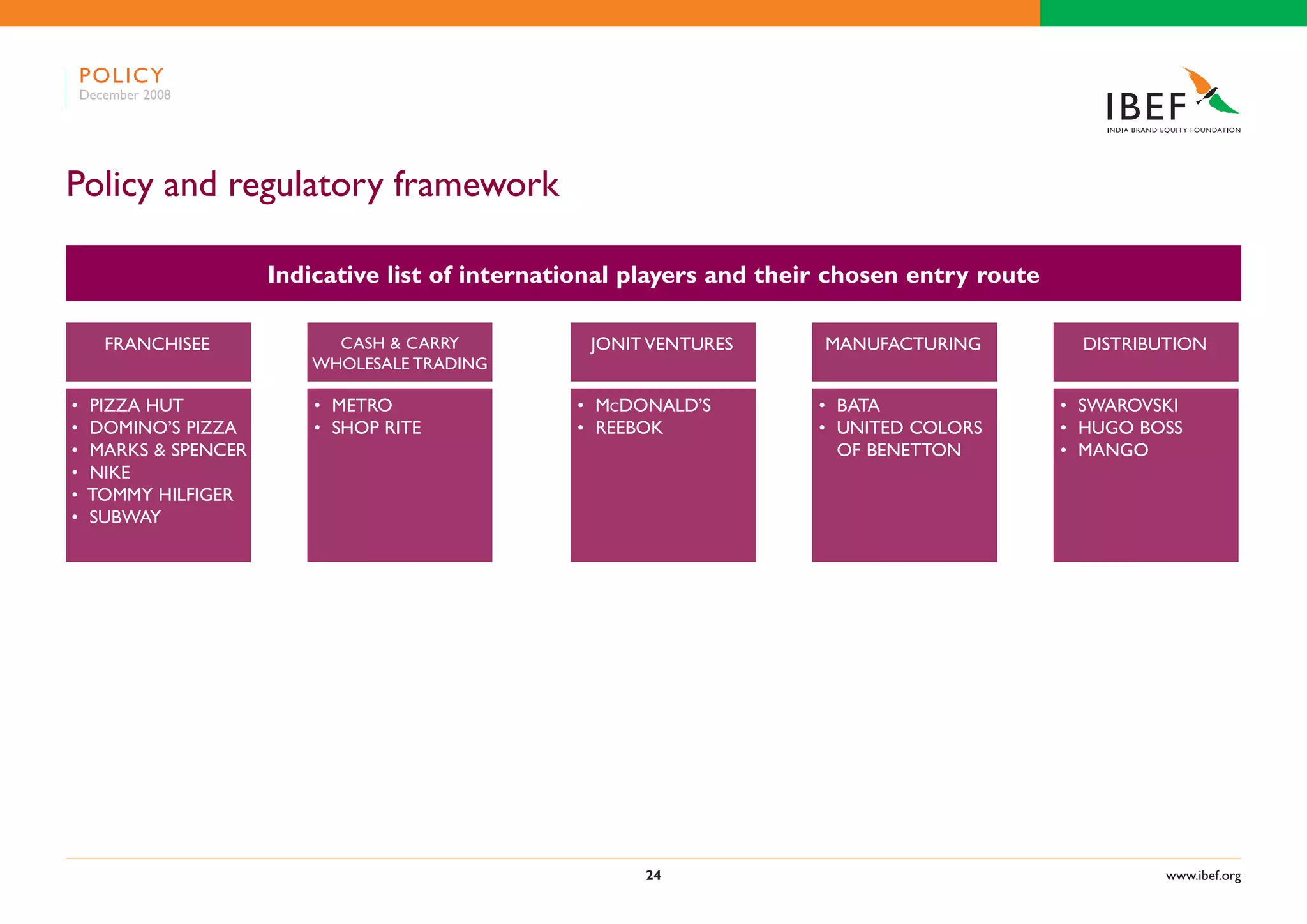Click the SUBWAY list entry

(125, 517)
